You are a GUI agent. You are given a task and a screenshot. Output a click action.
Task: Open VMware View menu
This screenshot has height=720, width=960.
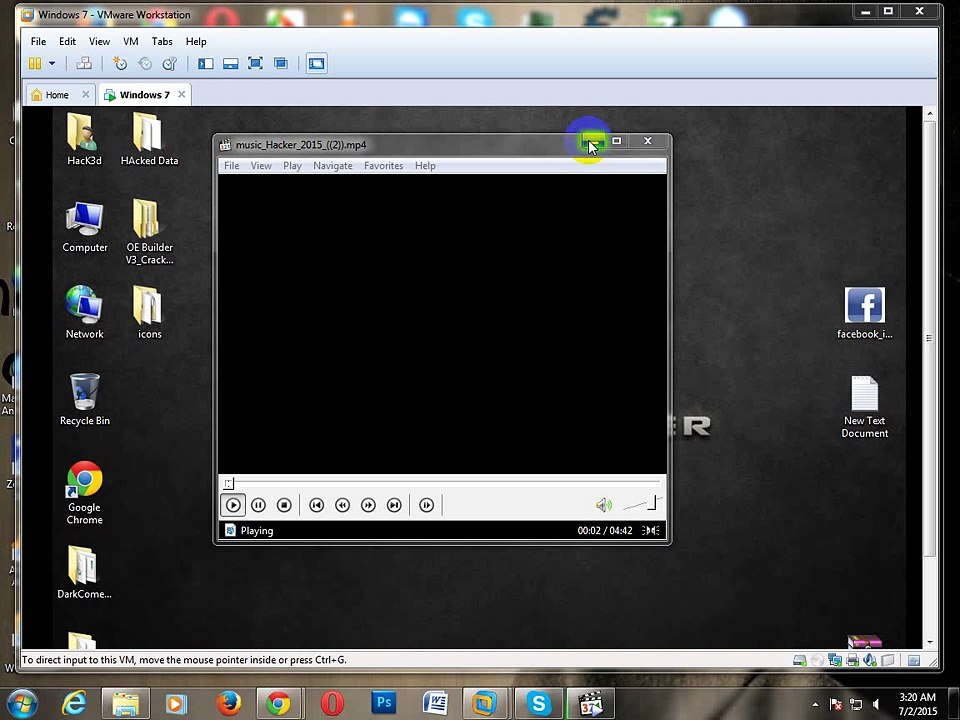99,42
